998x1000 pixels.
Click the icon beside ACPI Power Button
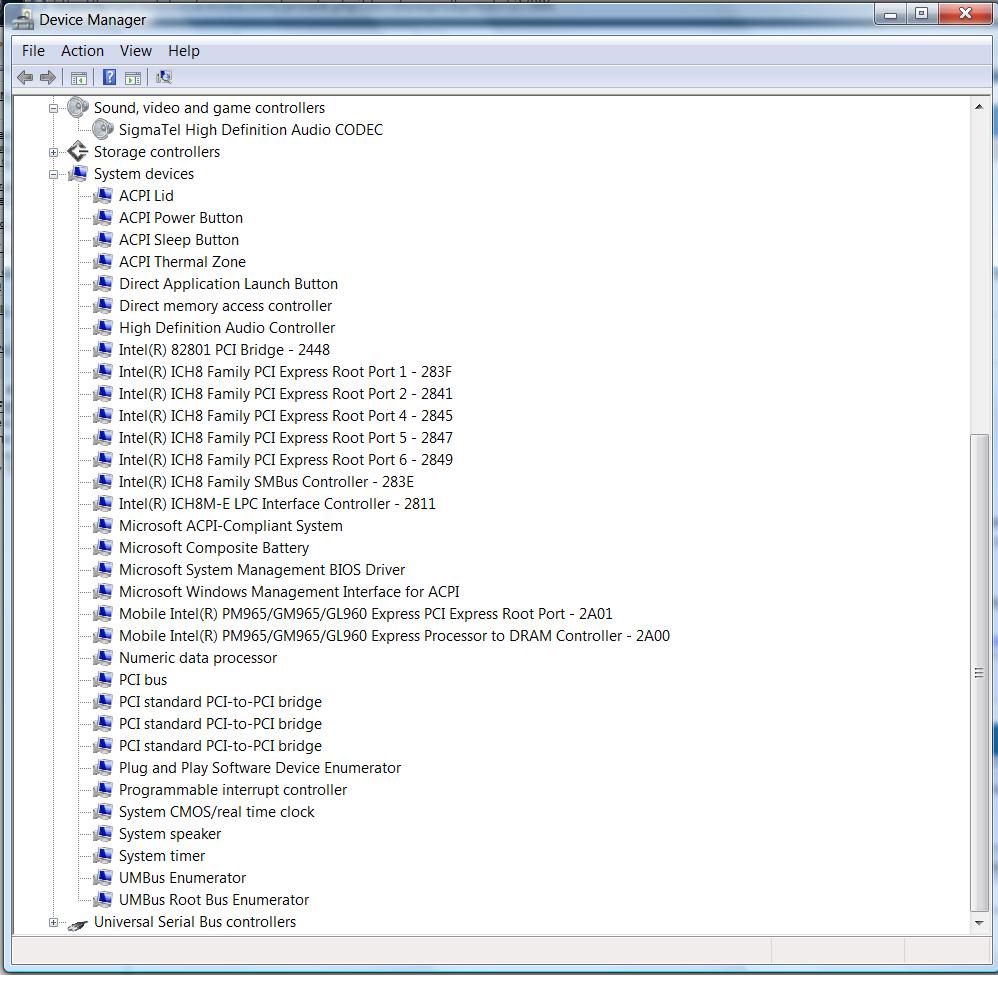pos(103,217)
